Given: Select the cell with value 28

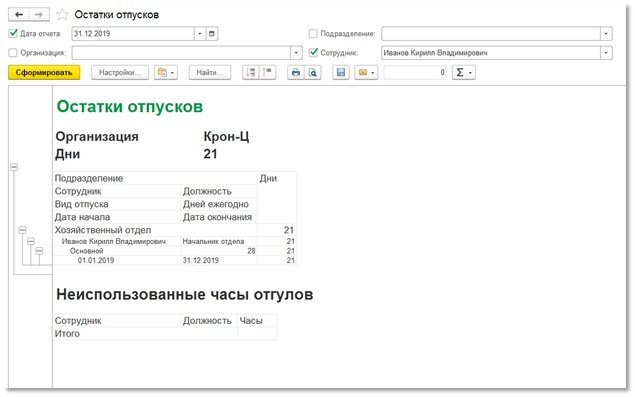Looking at the screenshot, I should pyautogui.click(x=219, y=251).
